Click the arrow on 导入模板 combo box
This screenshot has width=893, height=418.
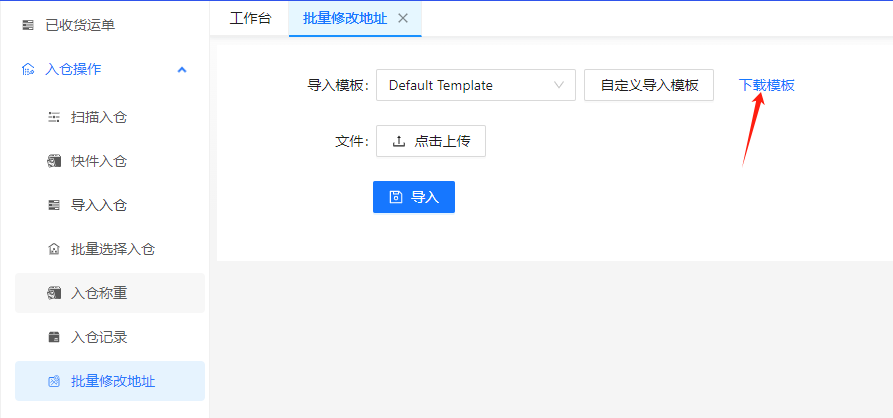[559, 86]
